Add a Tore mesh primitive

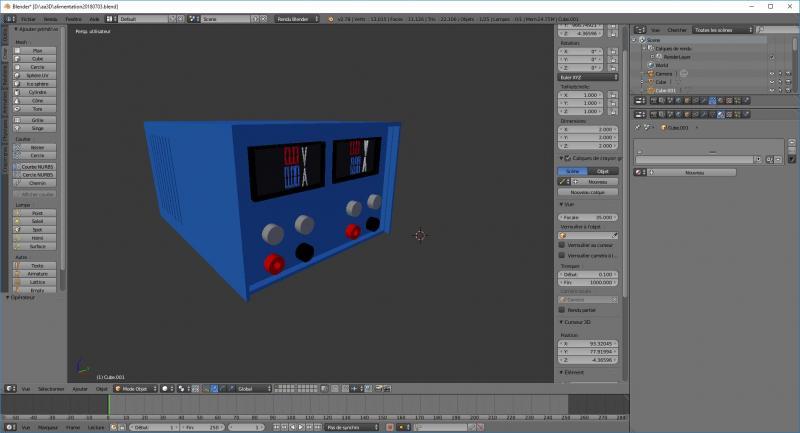37,109
